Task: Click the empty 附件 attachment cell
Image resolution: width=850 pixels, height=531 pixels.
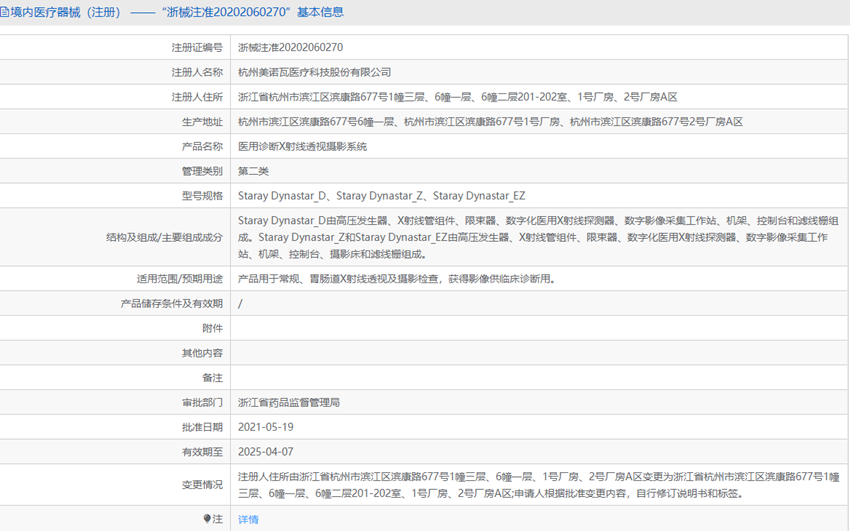Action: 540,328
